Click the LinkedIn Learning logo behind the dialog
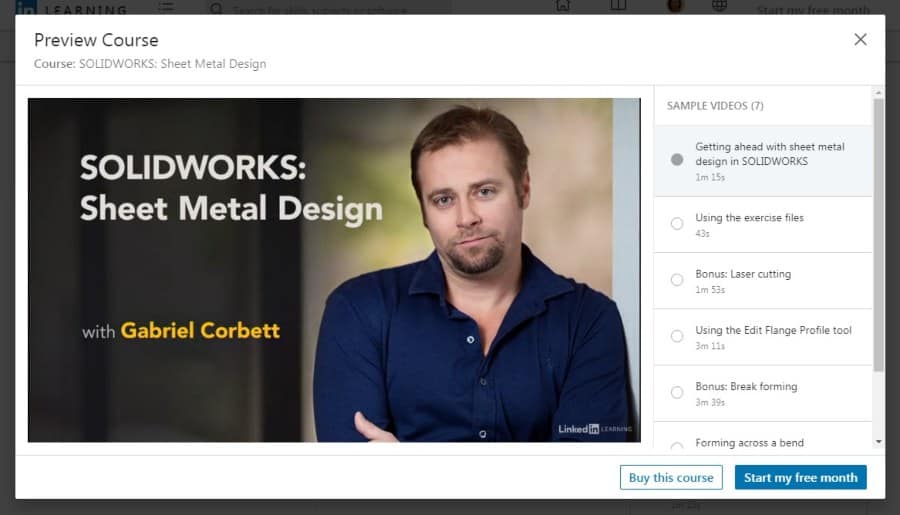This screenshot has width=900, height=515. point(71,8)
